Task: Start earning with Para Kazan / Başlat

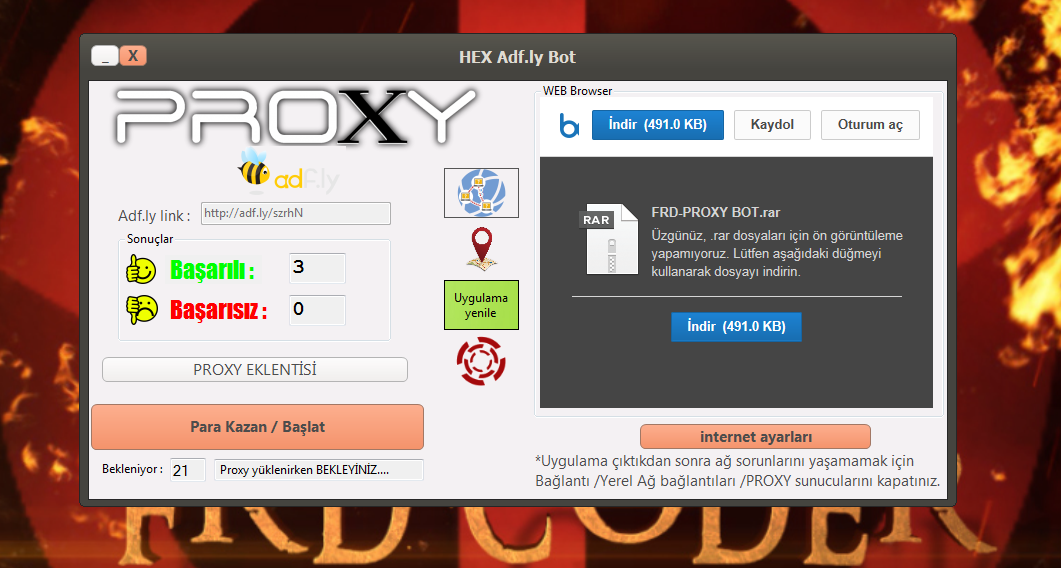Action: [x=257, y=427]
